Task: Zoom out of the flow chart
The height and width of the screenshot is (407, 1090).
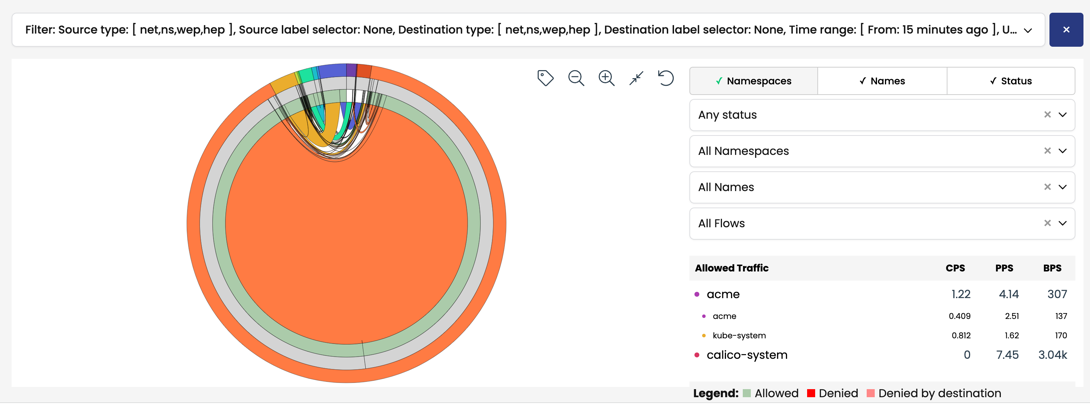Action: point(576,78)
